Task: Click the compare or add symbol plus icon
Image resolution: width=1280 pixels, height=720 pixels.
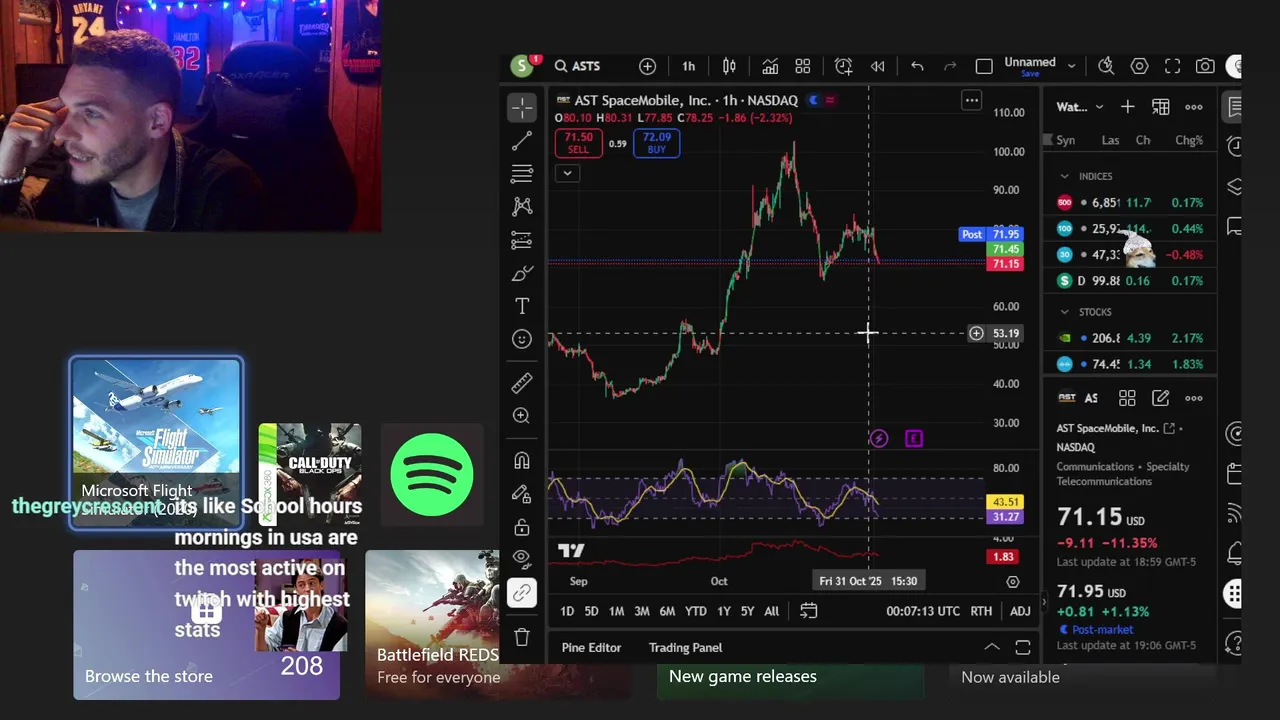Action: [x=648, y=66]
